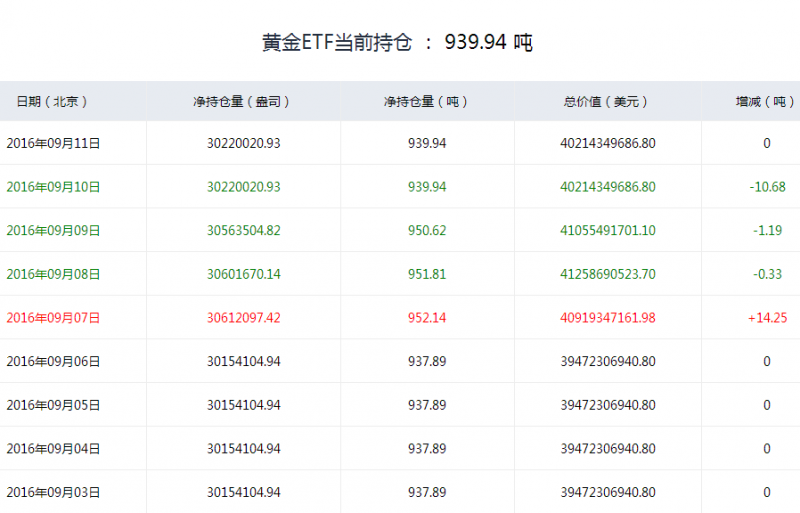
Task: Select the date cell 2016年09月05日
Action: coord(53,405)
